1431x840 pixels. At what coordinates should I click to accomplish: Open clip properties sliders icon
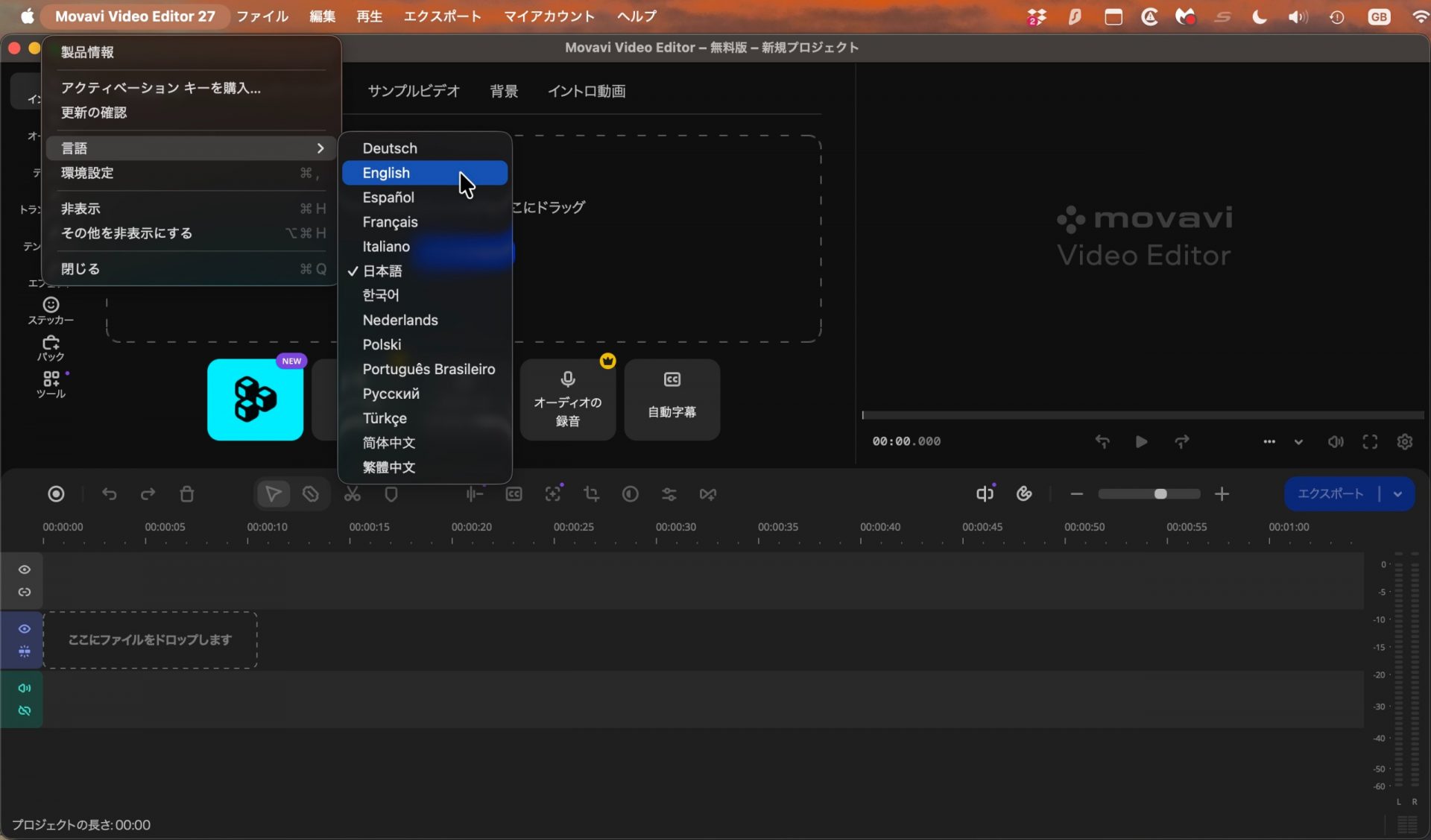tap(669, 494)
